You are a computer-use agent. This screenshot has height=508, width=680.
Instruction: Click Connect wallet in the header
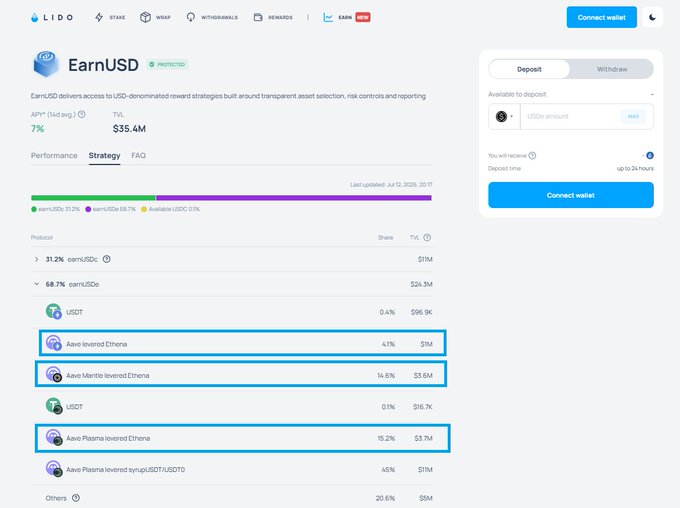click(x=602, y=17)
